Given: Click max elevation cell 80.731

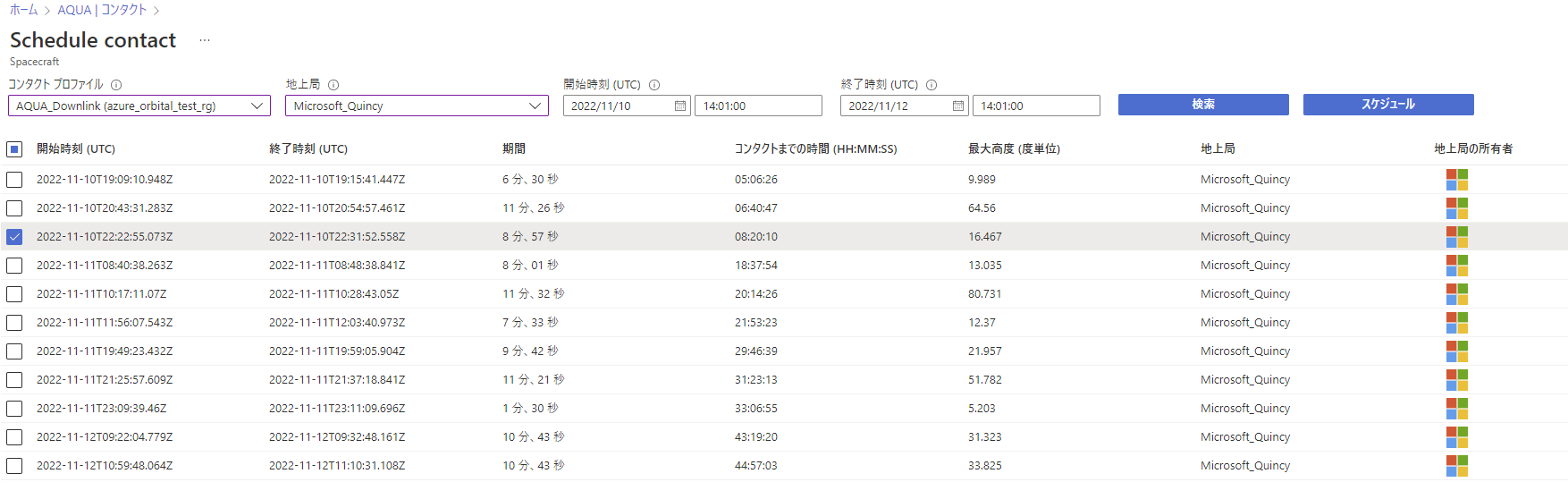Looking at the screenshot, I should [985, 294].
